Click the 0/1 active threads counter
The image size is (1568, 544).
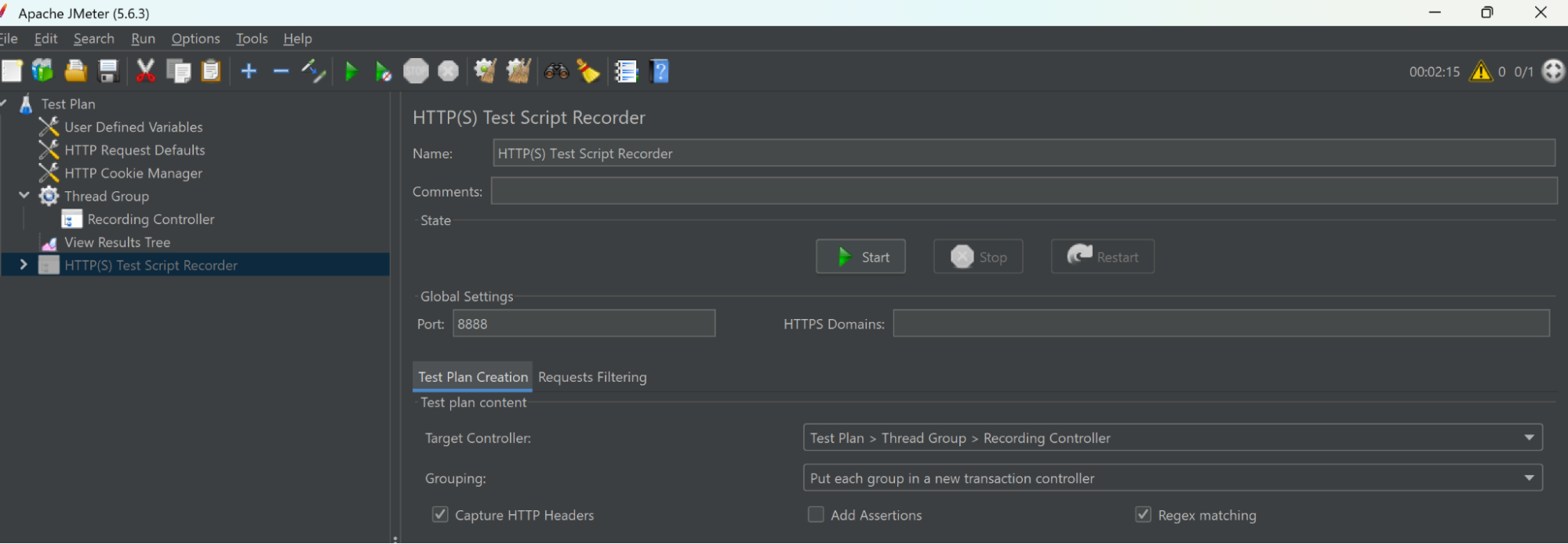(1523, 71)
